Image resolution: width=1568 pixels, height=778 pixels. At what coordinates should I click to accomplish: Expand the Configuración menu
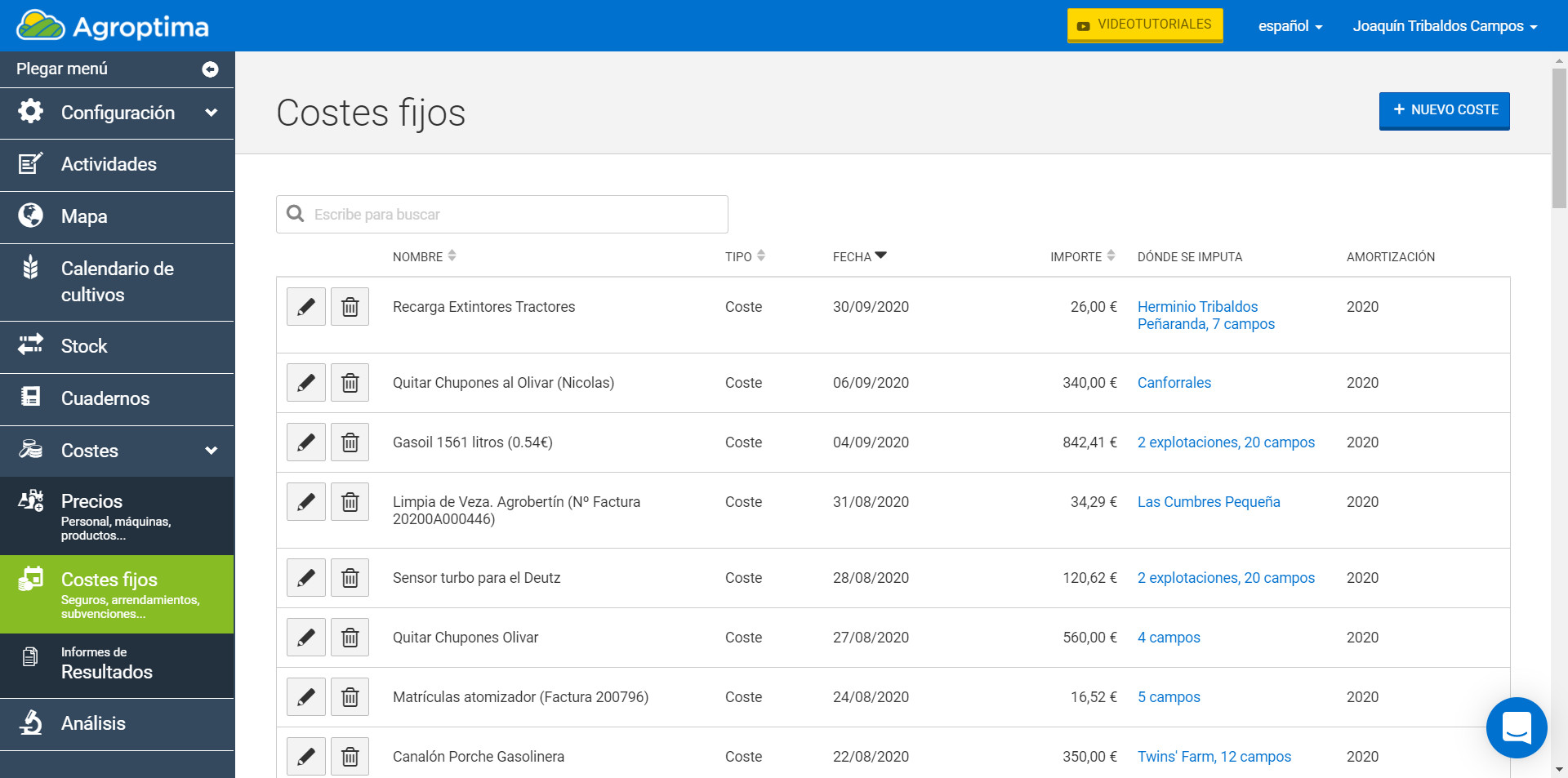click(x=118, y=113)
